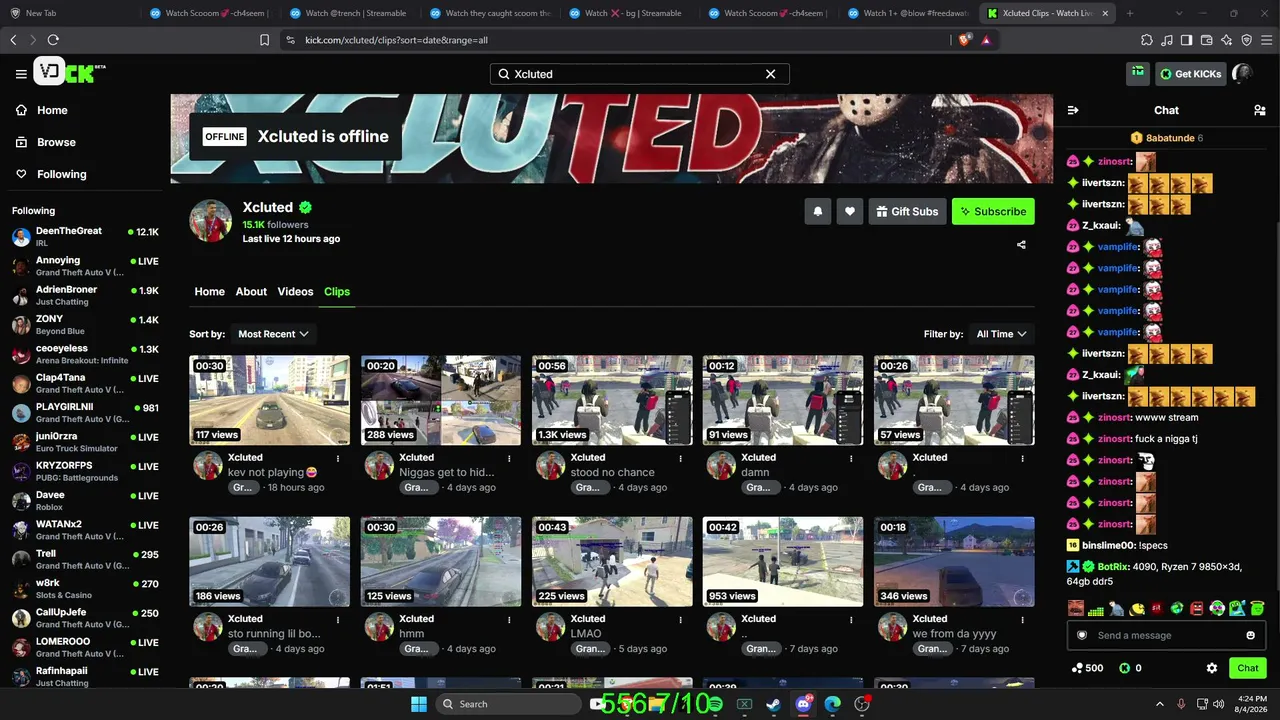Switch to the Videos tab
The image size is (1280, 720).
(x=295, y=292)
